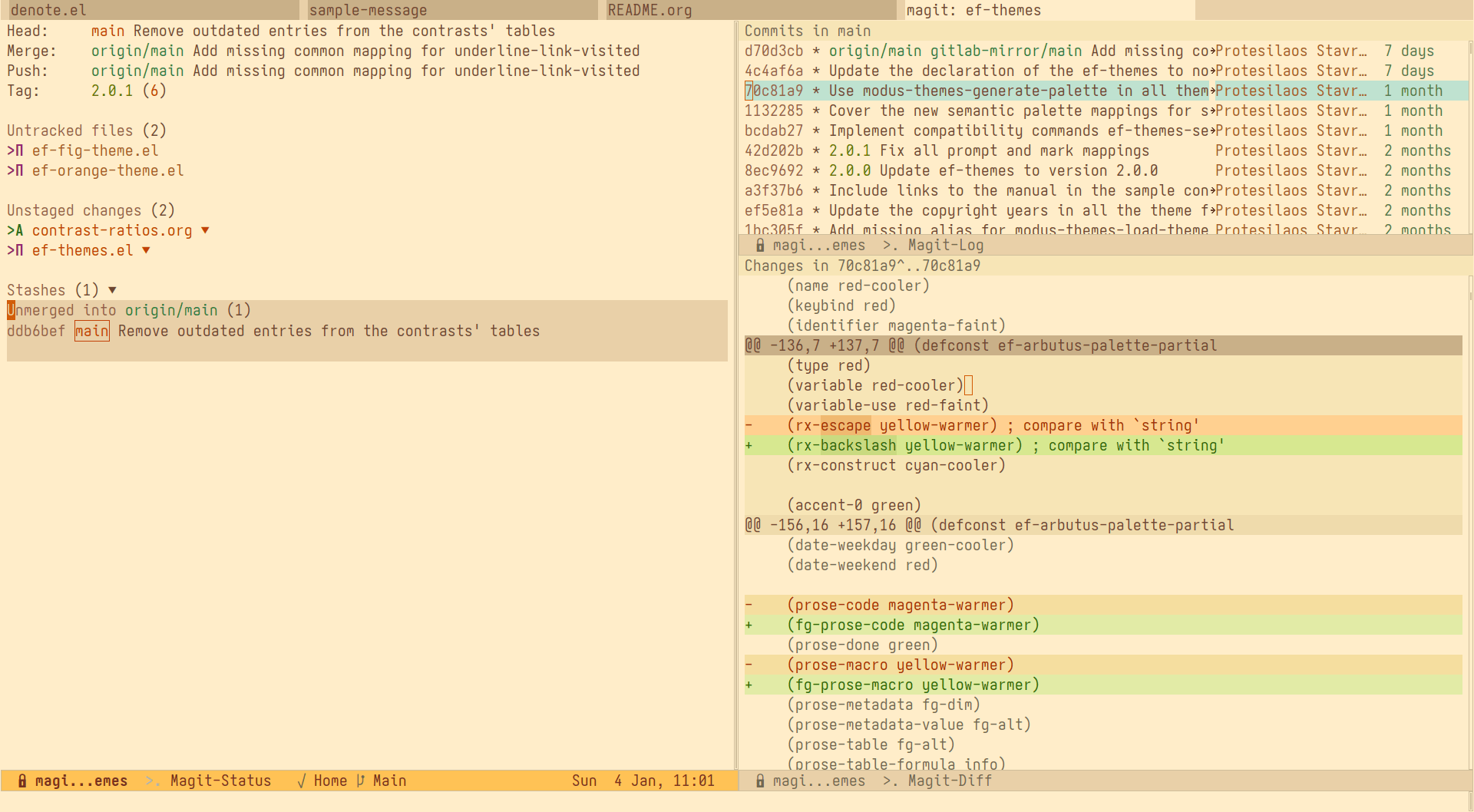This screenshot has width=1474, height=812.
Task: Open the README.org tab
Action: pos(747,10)
